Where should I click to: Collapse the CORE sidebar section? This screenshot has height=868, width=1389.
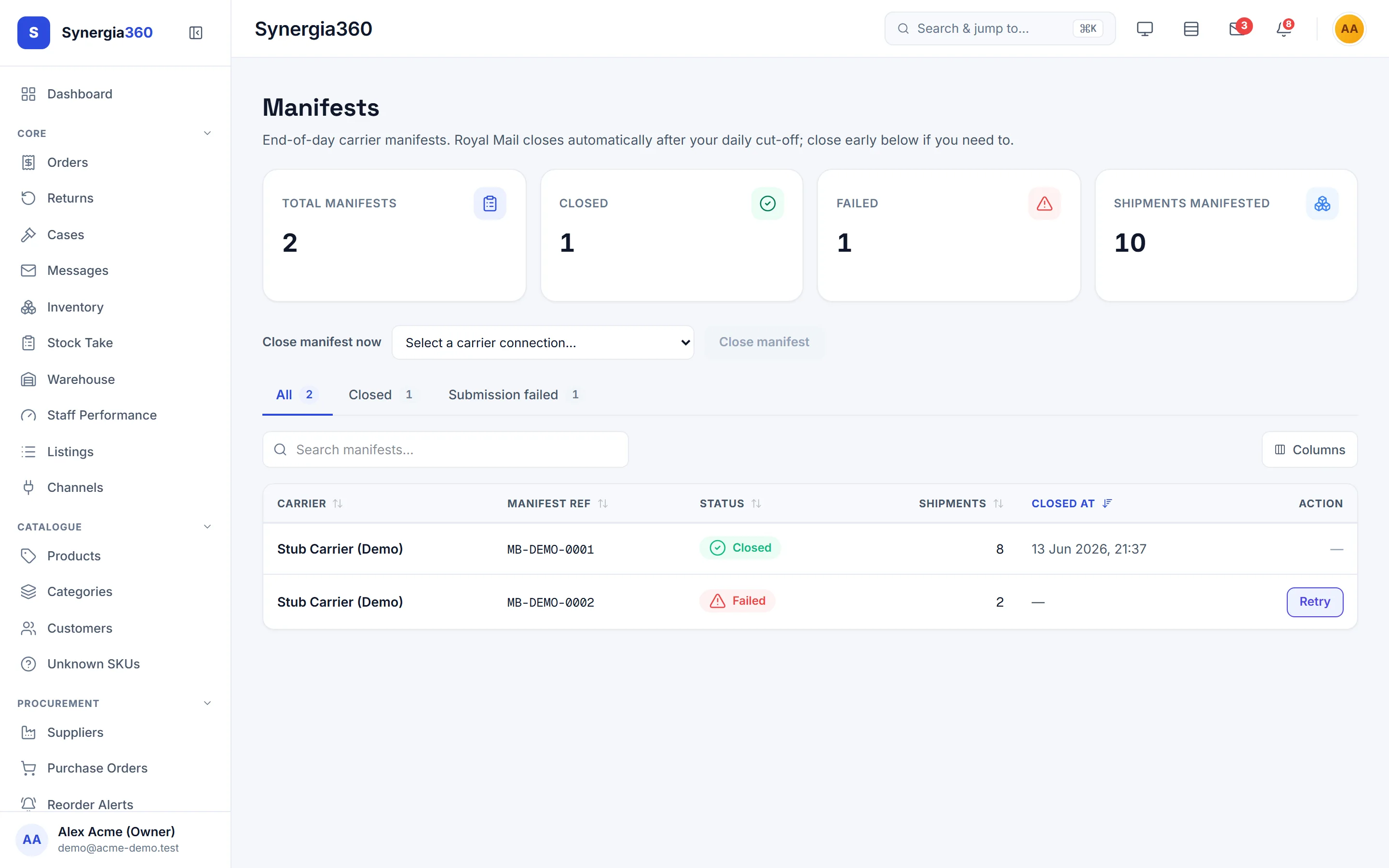tap(207, 133)
